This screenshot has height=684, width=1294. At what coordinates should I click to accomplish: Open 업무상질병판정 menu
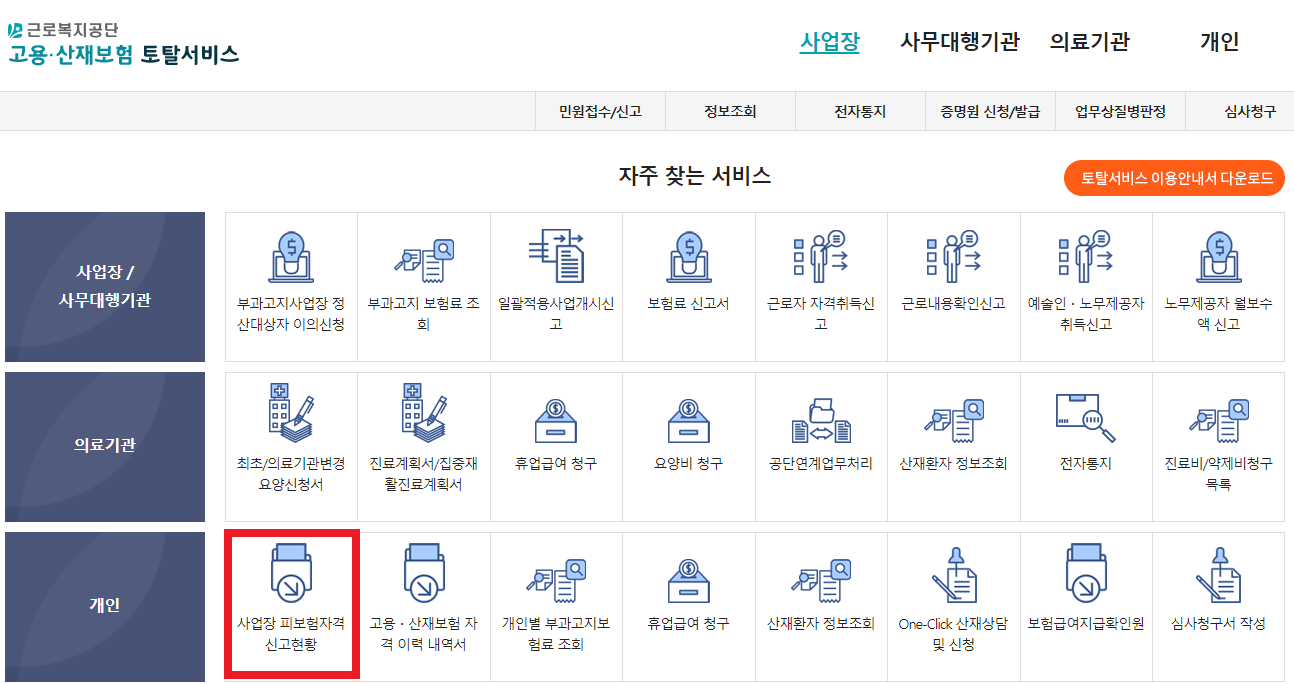[1120, 112]
